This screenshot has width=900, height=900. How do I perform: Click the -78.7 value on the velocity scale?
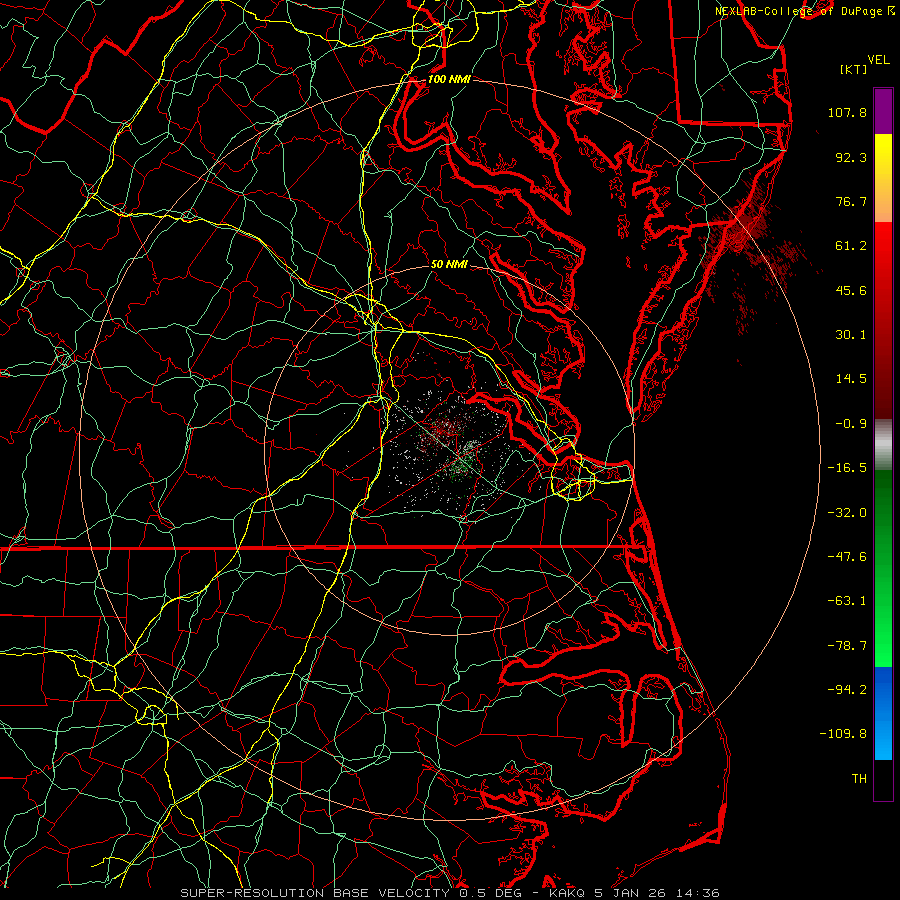click(847, 646)
